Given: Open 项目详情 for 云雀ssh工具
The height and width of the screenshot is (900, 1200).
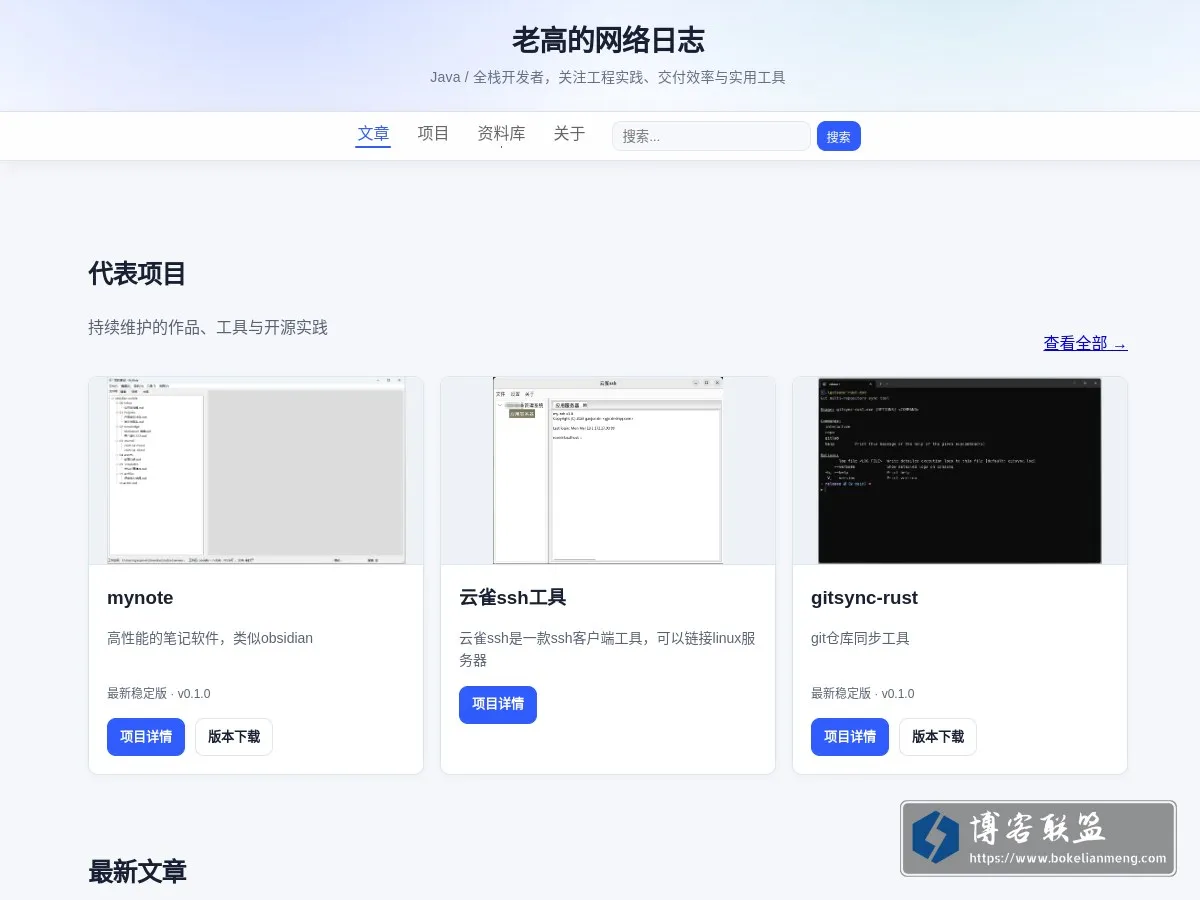Looking at the screenshot, I should pos(498,705).
